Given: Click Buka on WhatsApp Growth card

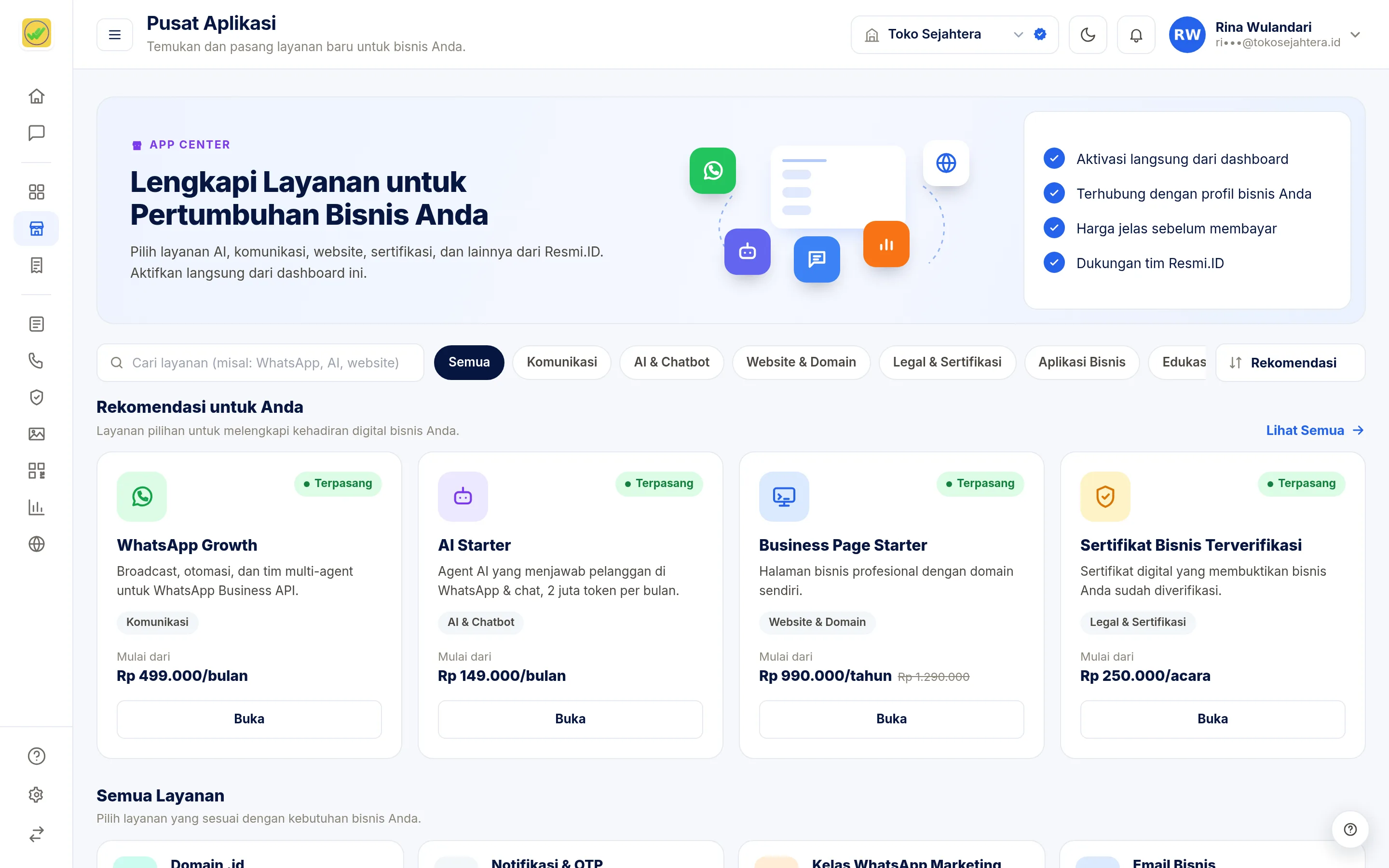Looking at the screenshot, I should [249, 719].
